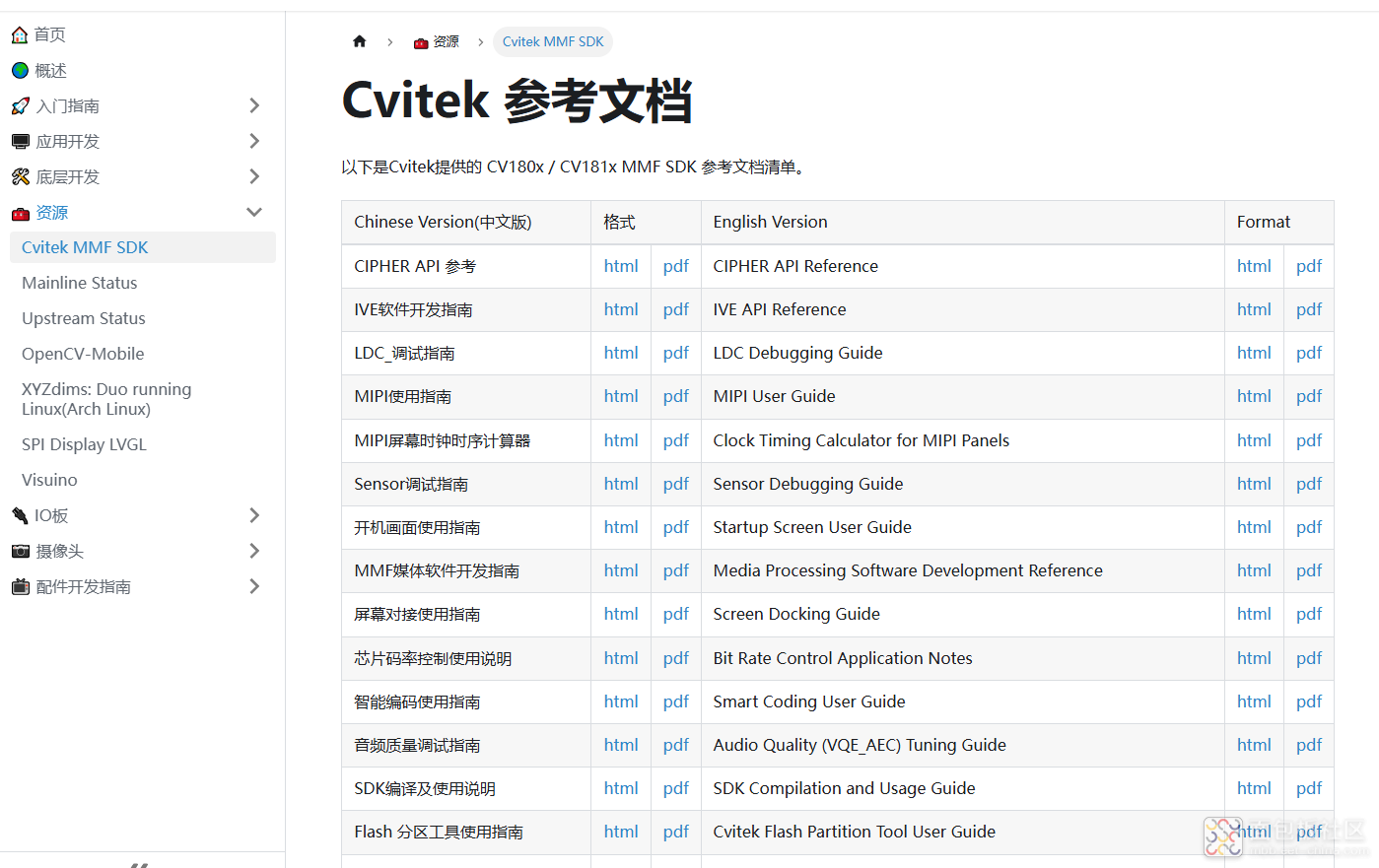Click the camera icon beside 摄像头
Image resolution: width=1379 pixels, height=868 pixels.
(20, 551)
